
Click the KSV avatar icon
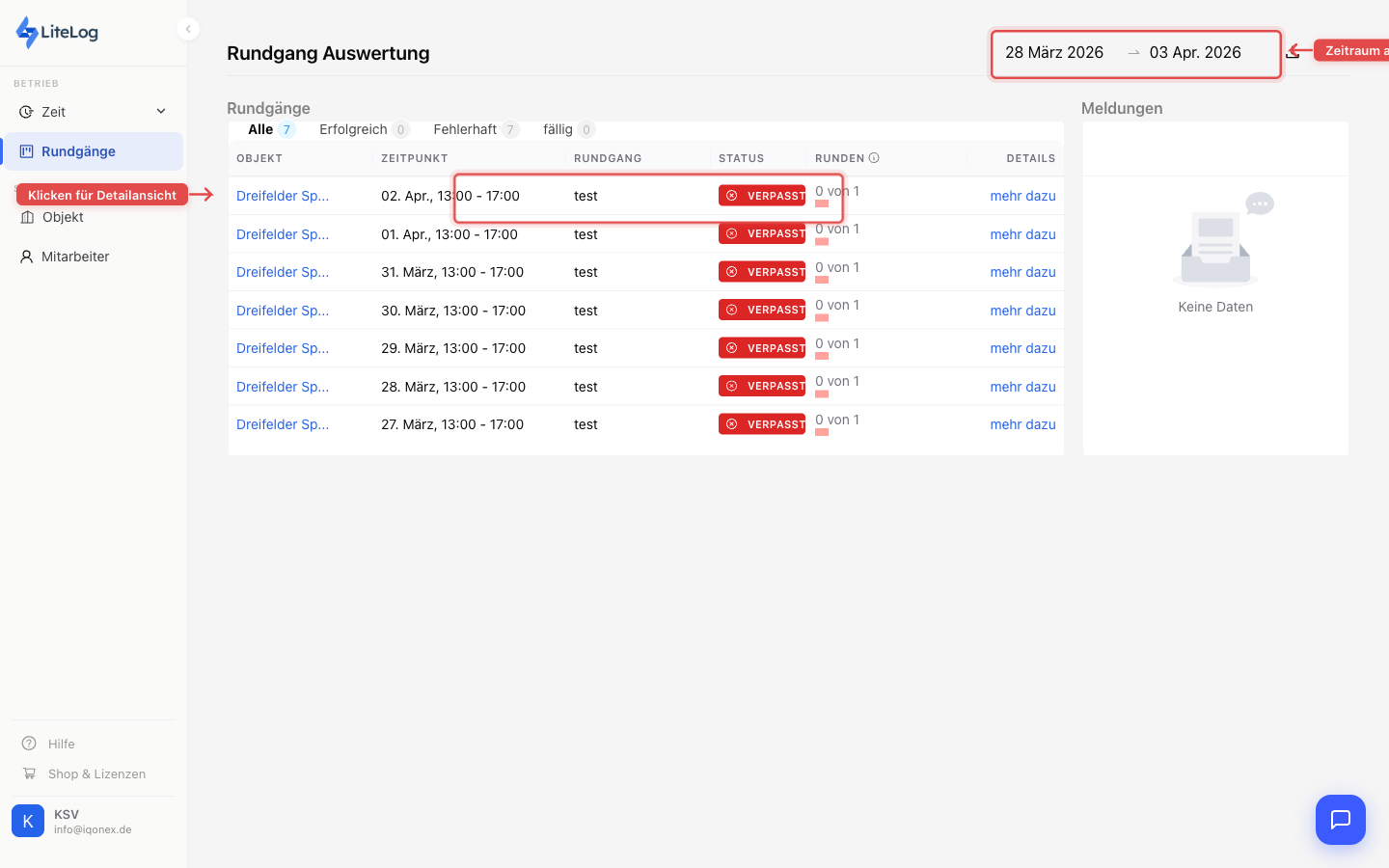(28, 821)
